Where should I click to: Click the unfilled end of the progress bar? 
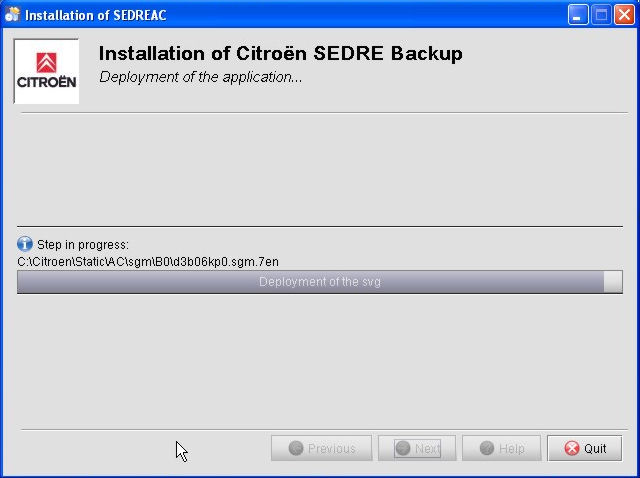tap(613, 282)
